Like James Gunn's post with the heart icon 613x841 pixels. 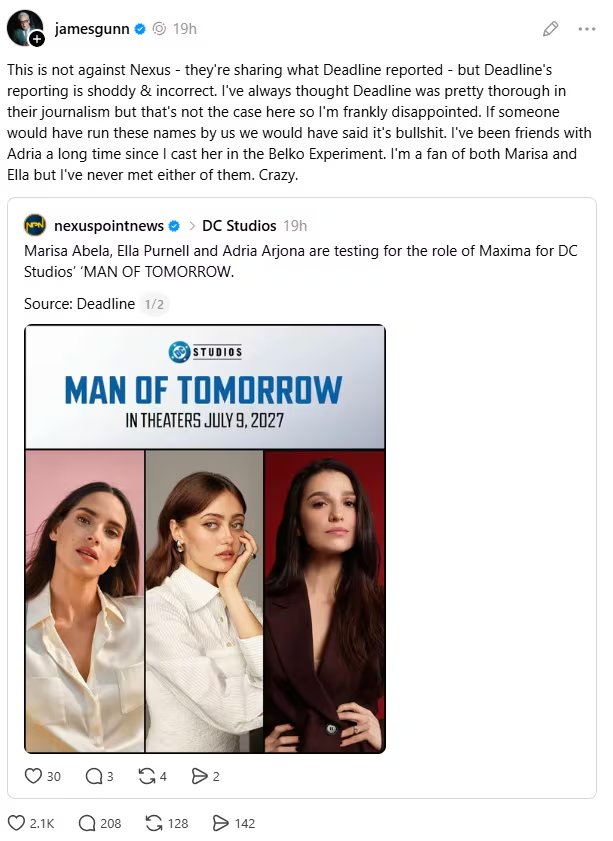[16, 823]
